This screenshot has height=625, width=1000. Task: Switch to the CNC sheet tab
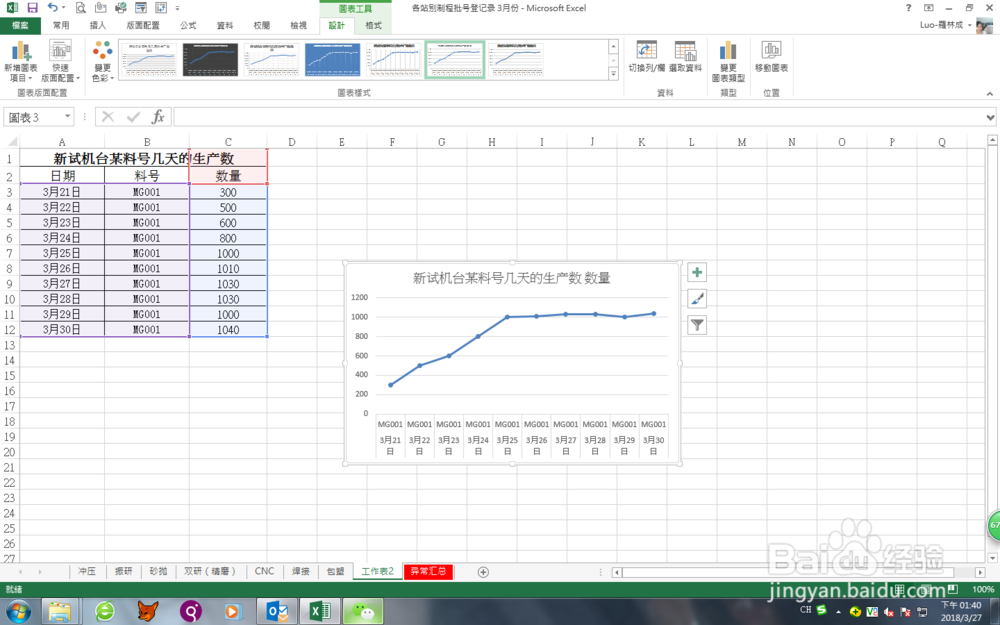[264, 571]
